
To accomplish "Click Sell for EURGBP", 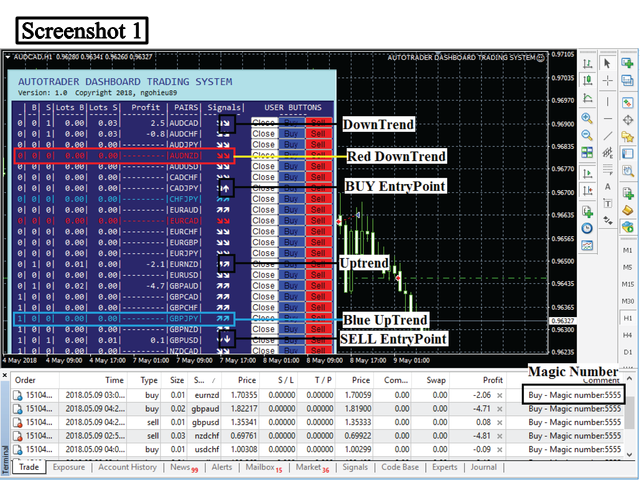I will [x=318, y=242].
